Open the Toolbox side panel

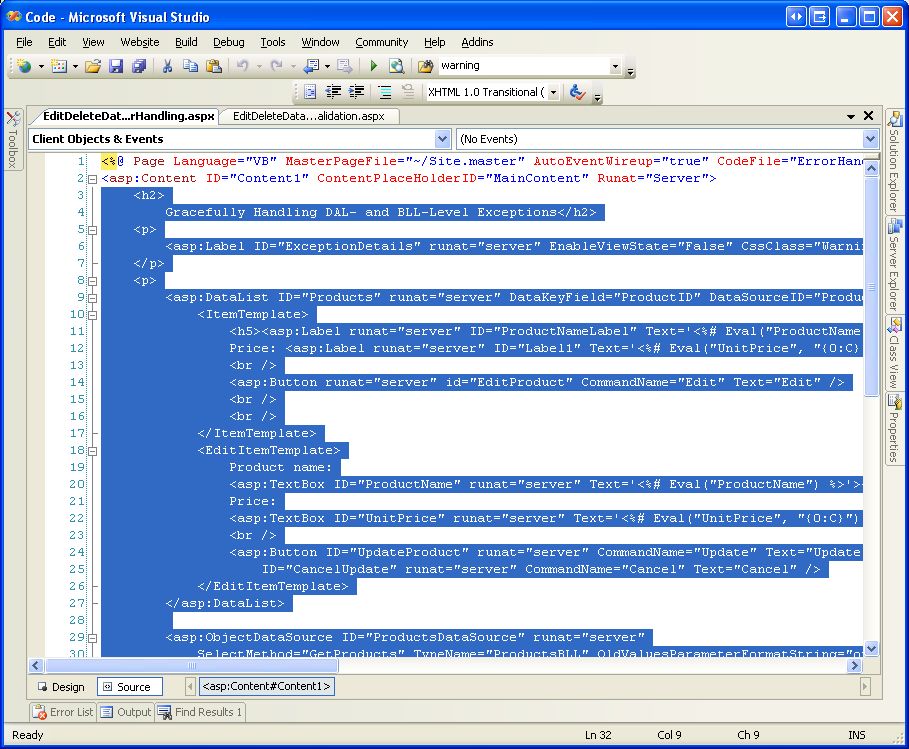[x=13, y=140]
